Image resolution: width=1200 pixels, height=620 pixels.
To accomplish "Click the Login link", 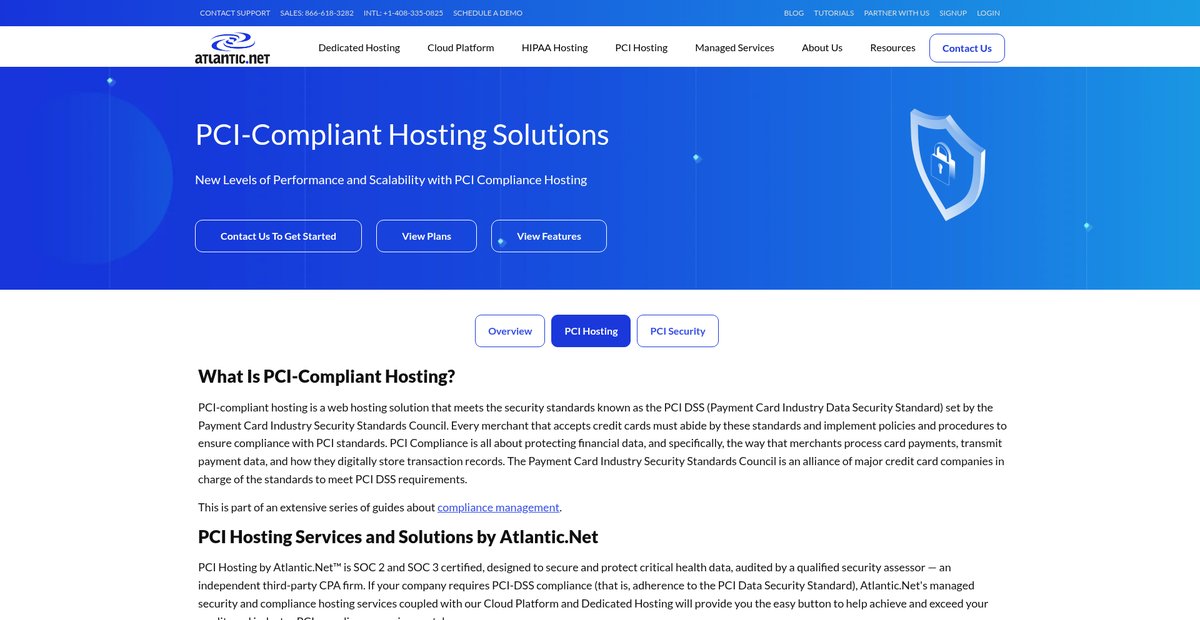I will coord(988,13).
